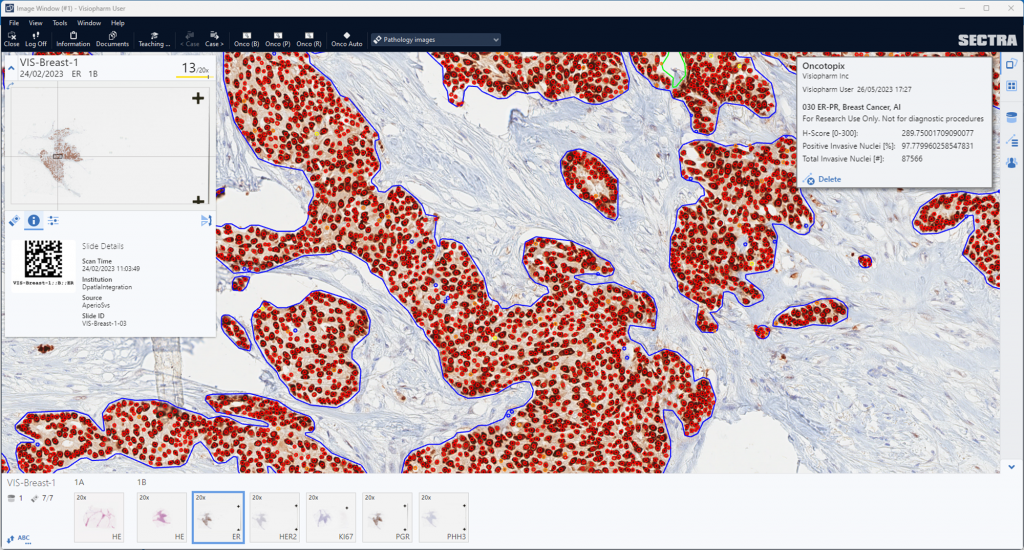Open the Pathology images dropdown
Image resolution: width=1024 pixels, height=550 pixels.
(x=435, y=40)
